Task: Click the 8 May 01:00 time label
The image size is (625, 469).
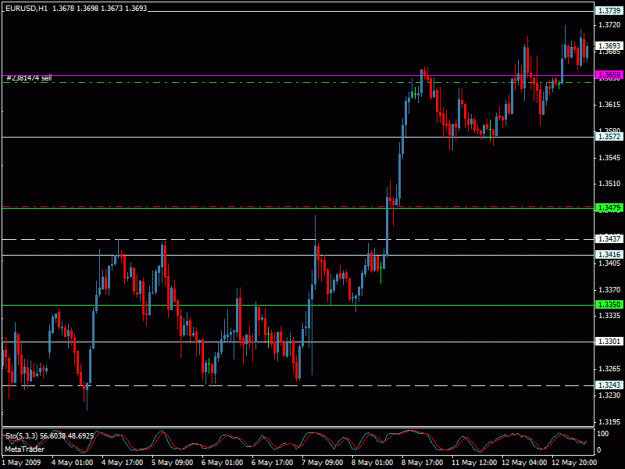Action: pos(372,463)
